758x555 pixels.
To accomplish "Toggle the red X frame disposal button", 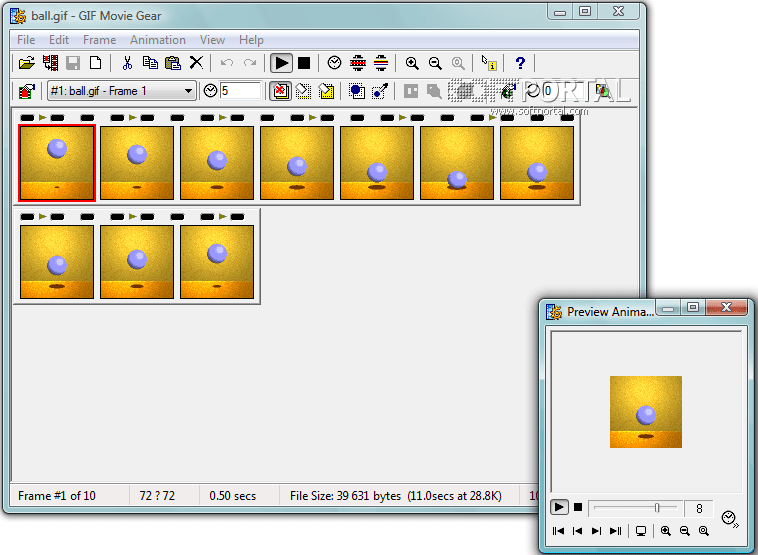I will coord(280,91).
